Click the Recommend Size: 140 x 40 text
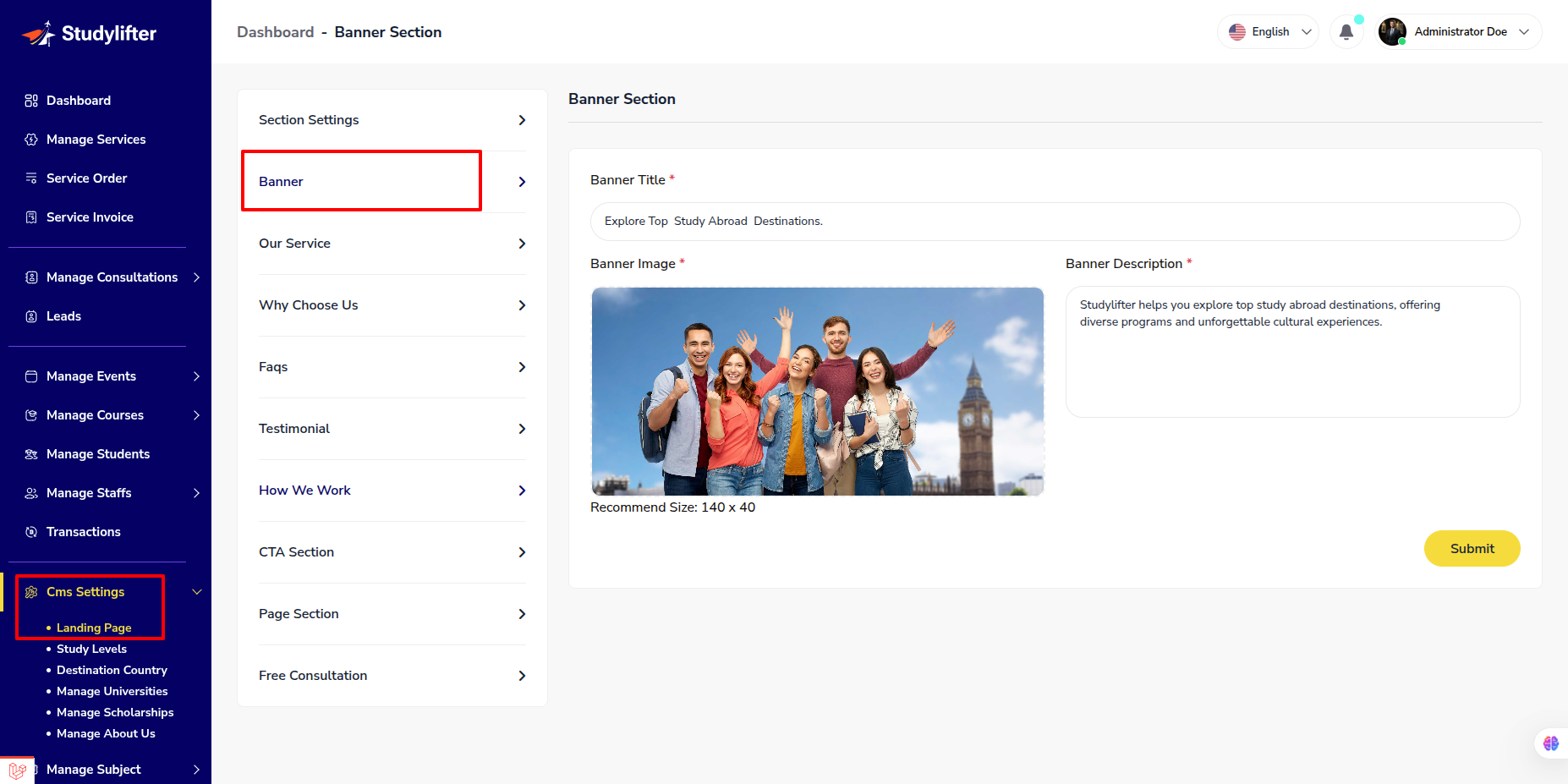 (x=672, y=507)
